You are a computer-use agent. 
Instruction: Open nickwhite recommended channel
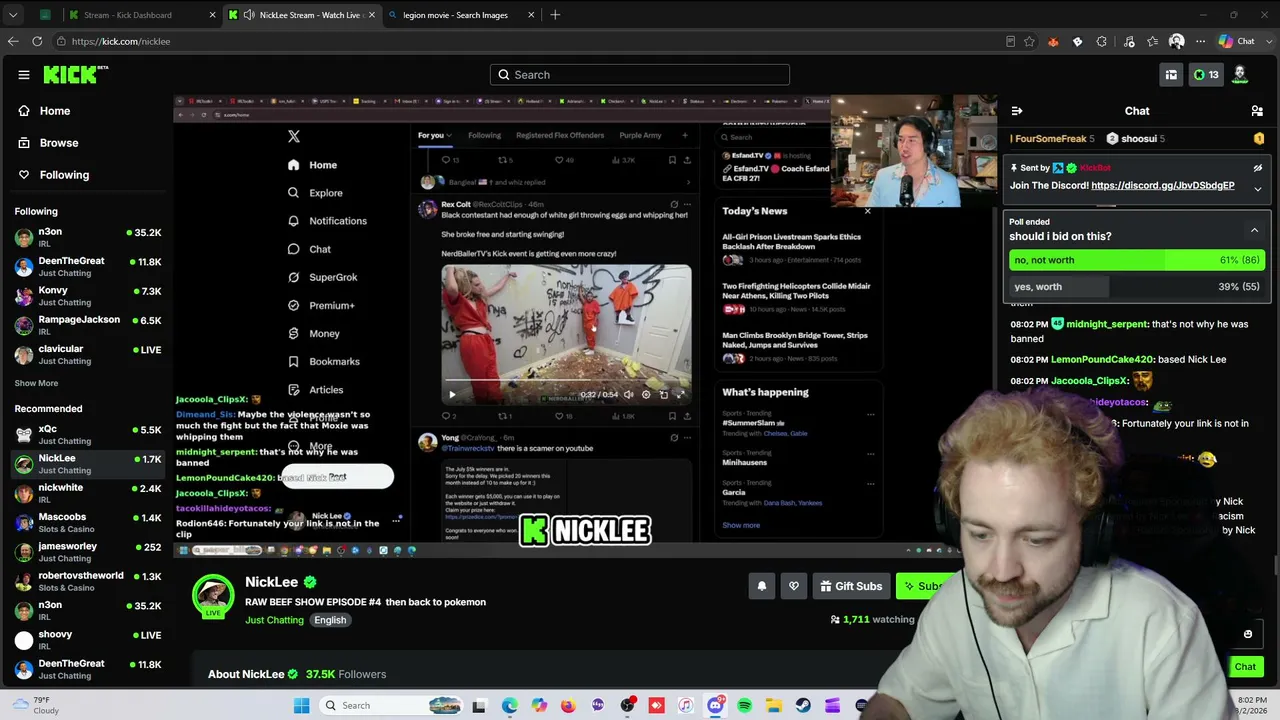coord(88,493)
